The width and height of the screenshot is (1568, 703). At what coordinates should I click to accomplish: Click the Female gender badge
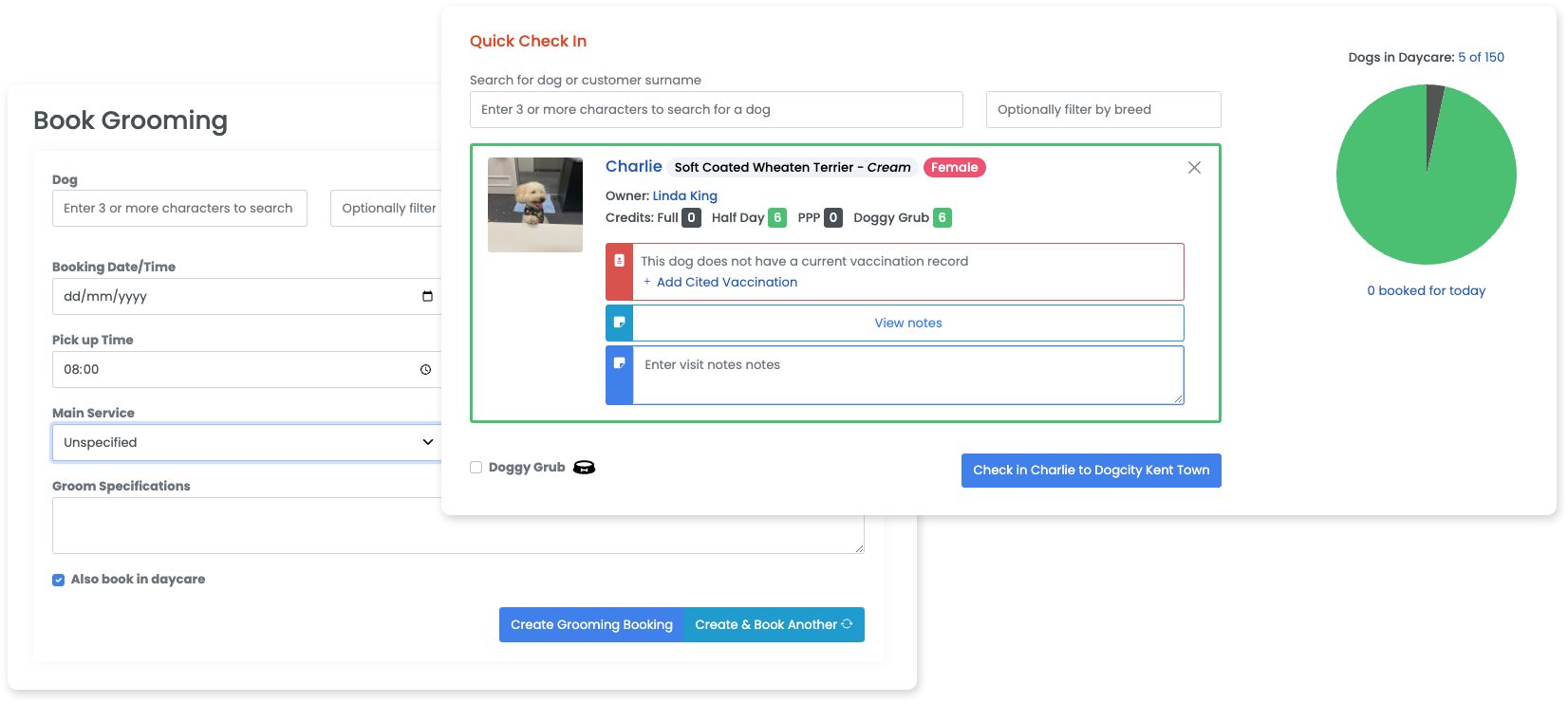954,167
